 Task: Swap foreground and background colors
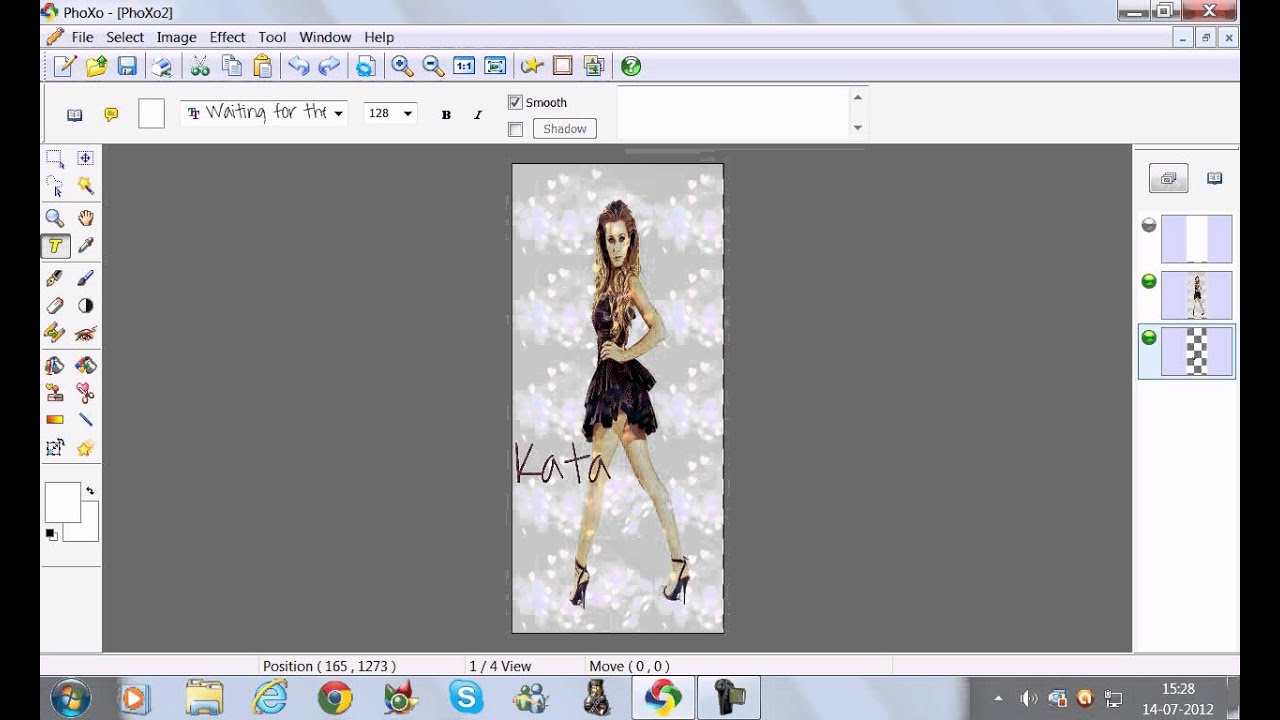click(90, 491)
